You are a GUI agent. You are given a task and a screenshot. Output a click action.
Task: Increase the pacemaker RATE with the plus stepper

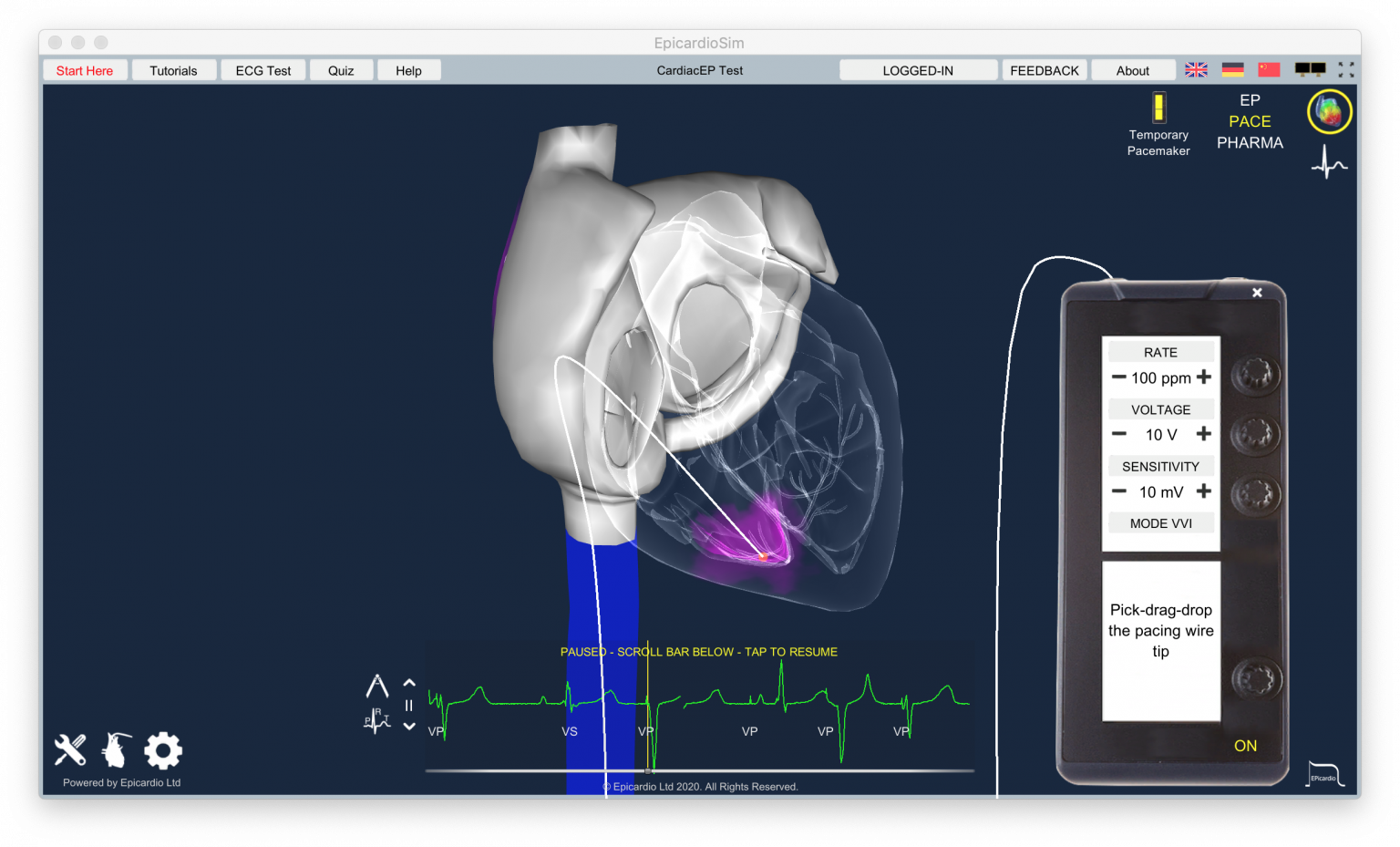point(1204,377)
